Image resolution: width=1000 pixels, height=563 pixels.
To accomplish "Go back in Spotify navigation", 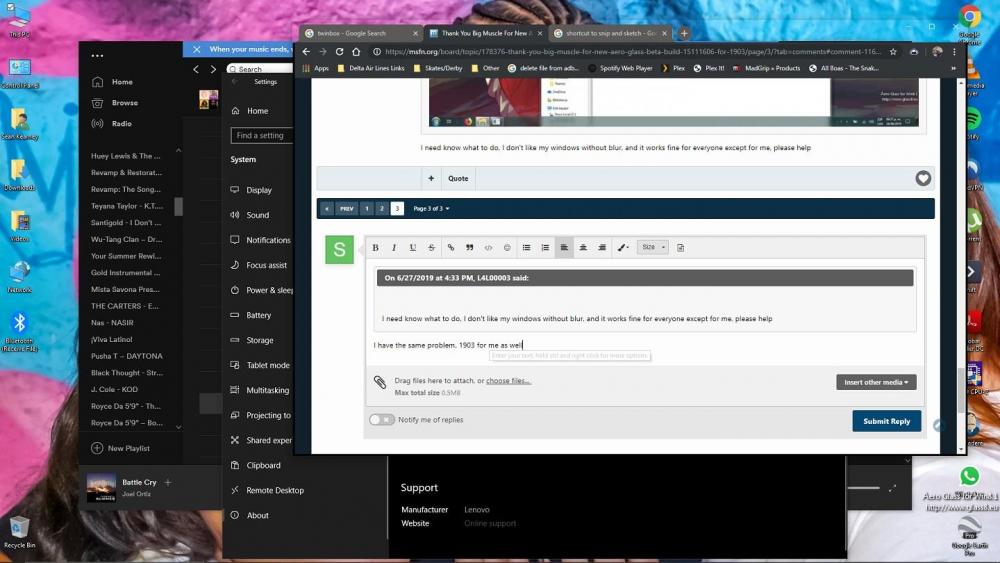I will tap(196, 69).
